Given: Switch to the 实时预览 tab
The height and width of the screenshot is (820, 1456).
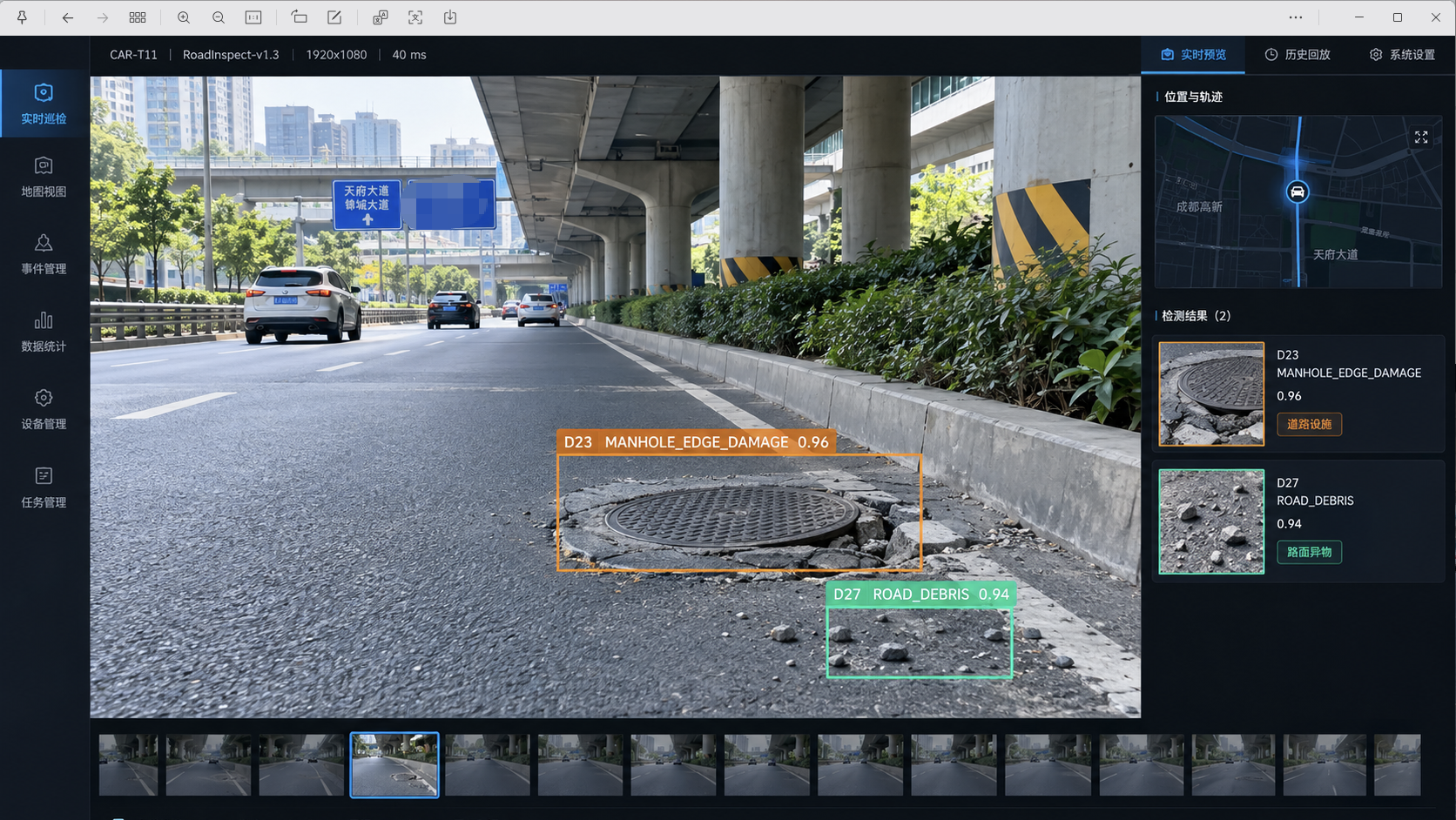Looking at the screenshot, I should pos(1193,55).
